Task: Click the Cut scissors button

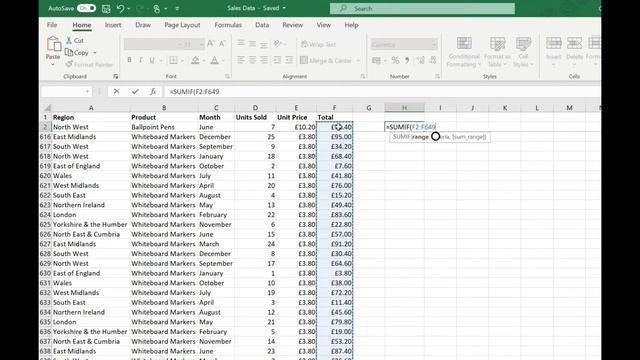Action: click(x=75, y=40)
